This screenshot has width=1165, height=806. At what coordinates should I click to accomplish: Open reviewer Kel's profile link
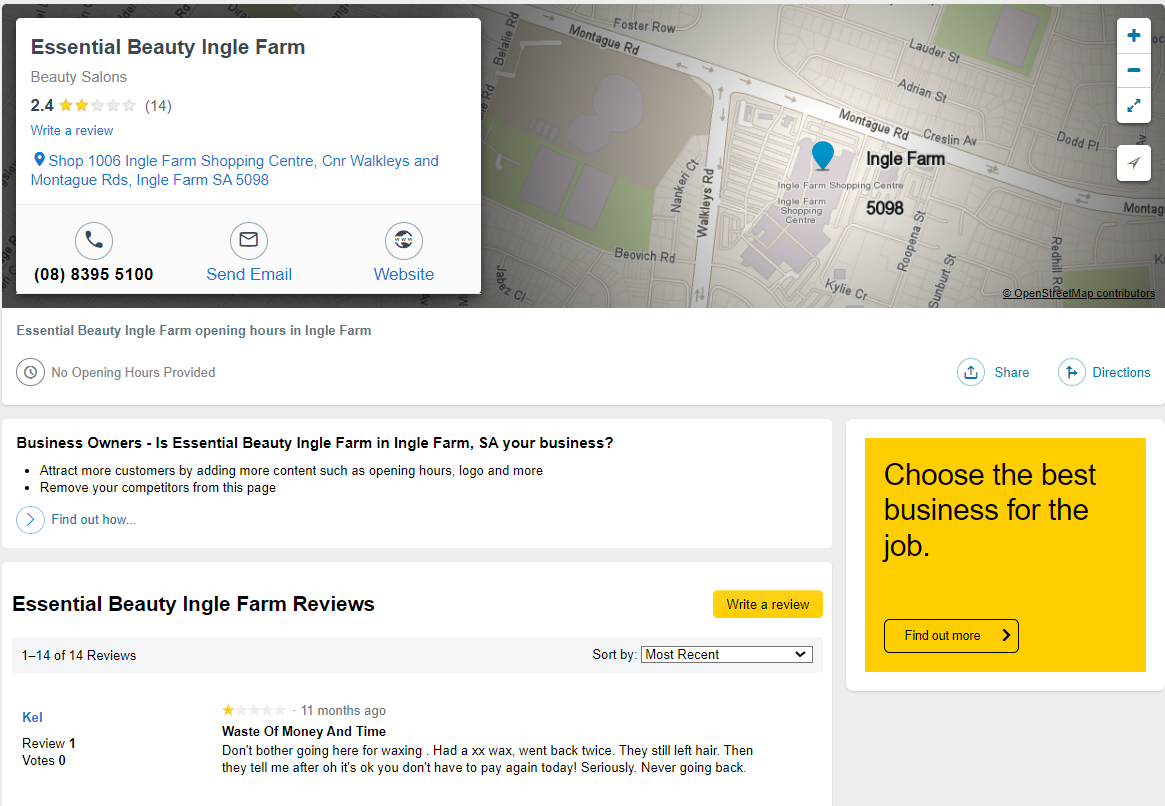(x=32, y=717)
